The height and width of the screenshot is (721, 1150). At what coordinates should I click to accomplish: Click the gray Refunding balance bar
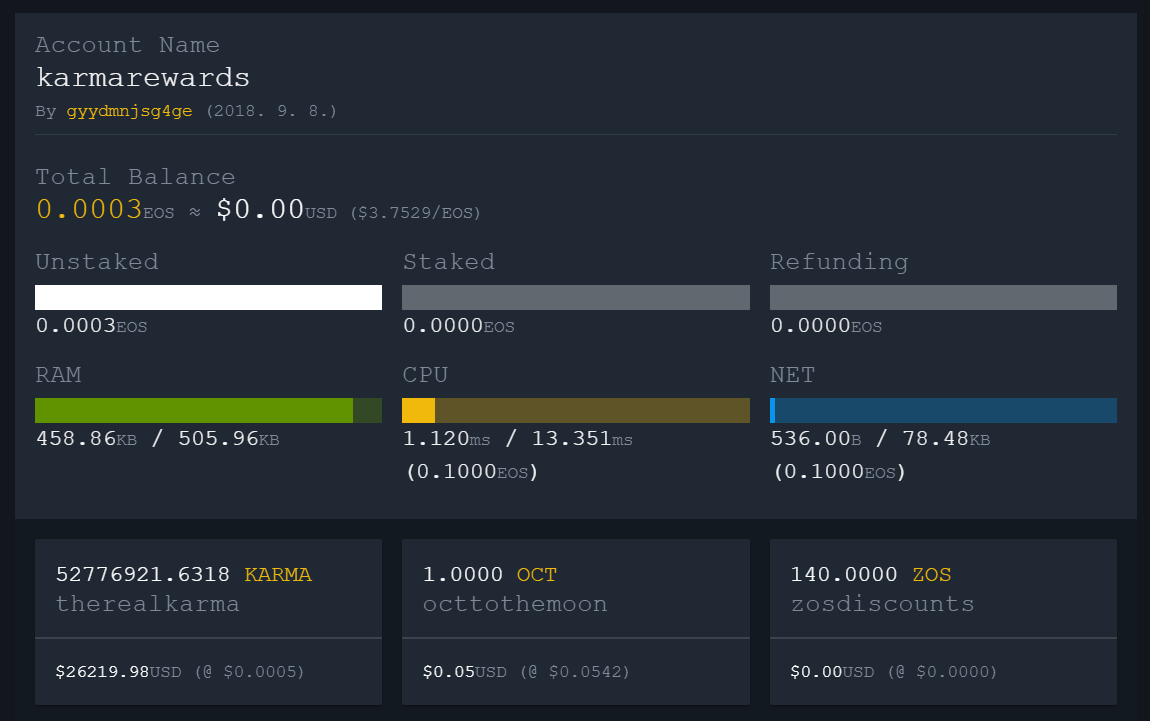click(x=943, y=297)
